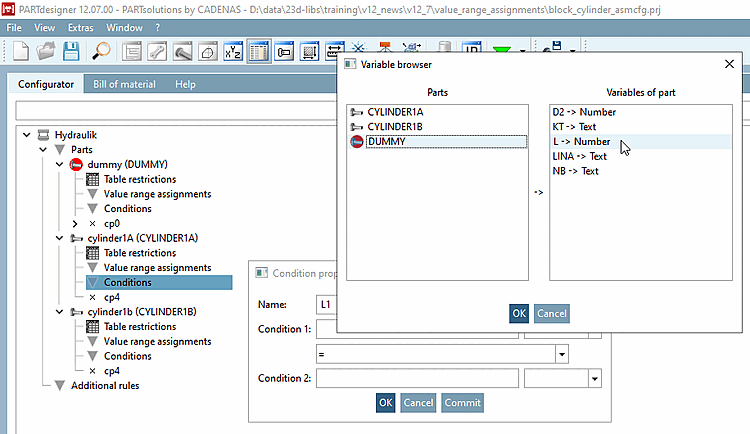750x434 pixels.
Task: Click the cylinder1b part icon in tree
Action: tap(76, 312)
